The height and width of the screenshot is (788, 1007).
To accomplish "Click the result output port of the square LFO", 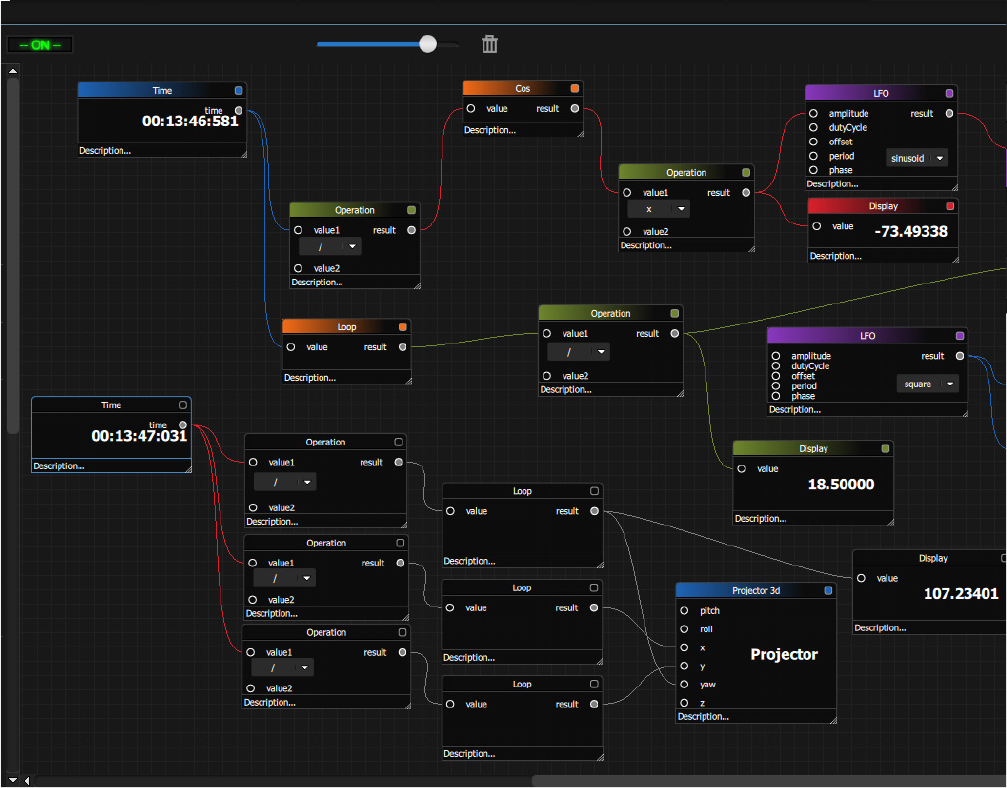I will tap(959, 356).
